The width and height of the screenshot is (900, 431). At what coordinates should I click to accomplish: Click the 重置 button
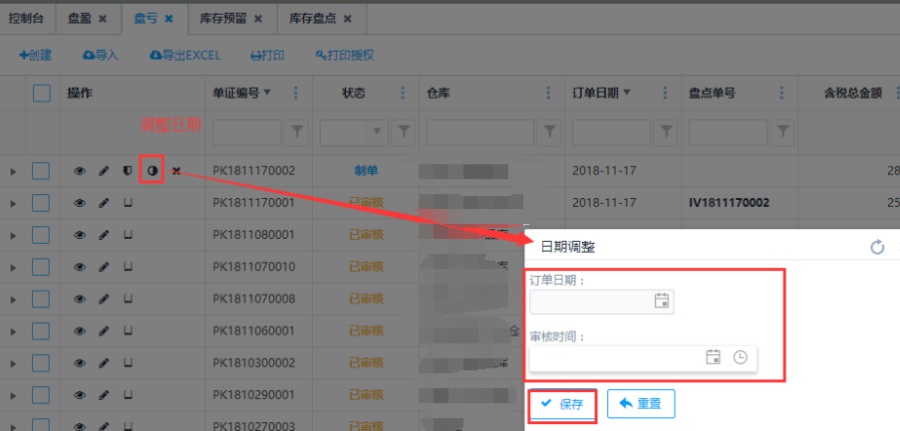640,404
